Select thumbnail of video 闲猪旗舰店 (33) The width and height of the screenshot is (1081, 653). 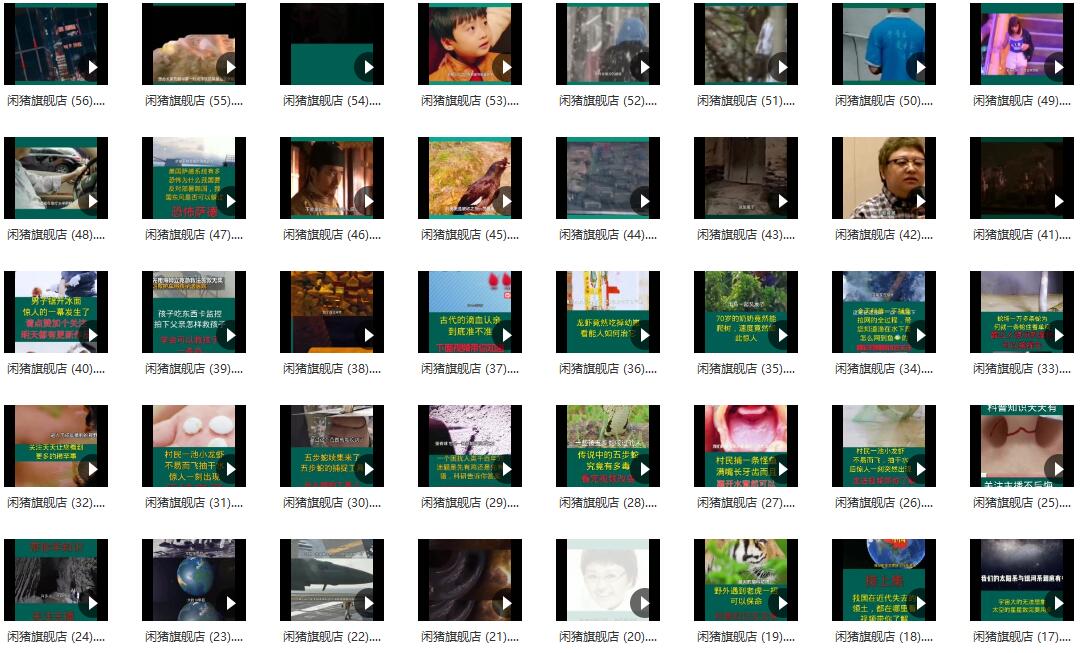coord(1022,312)
